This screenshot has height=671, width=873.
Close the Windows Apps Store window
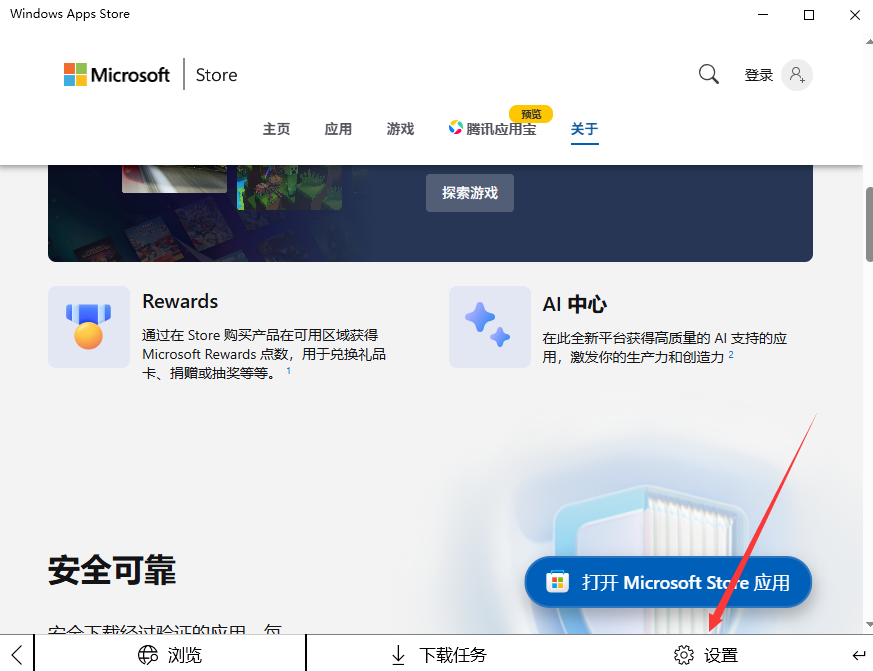click(855, 14)
